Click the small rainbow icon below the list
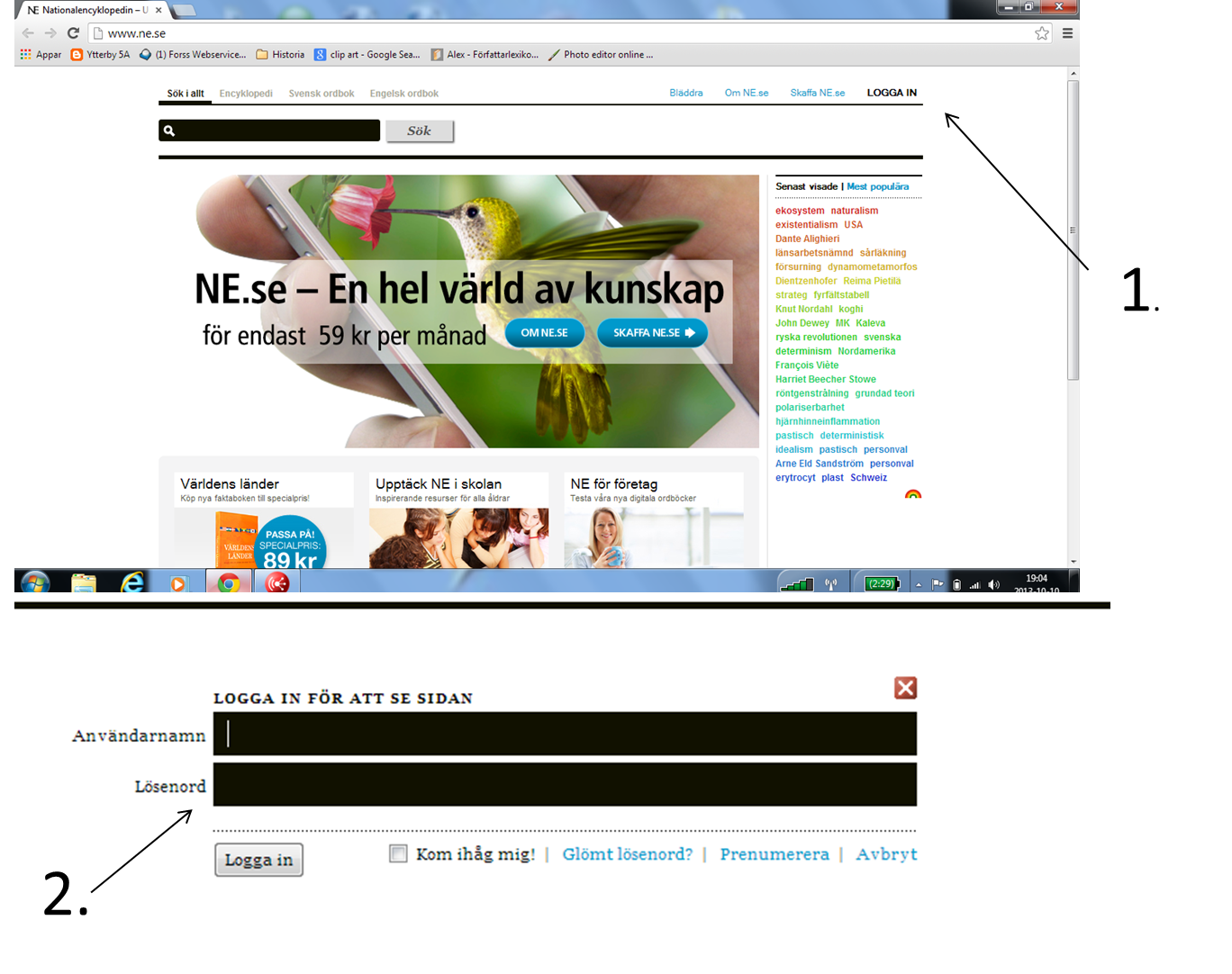This screenshot has height=974, width=1232. (913, 494)
